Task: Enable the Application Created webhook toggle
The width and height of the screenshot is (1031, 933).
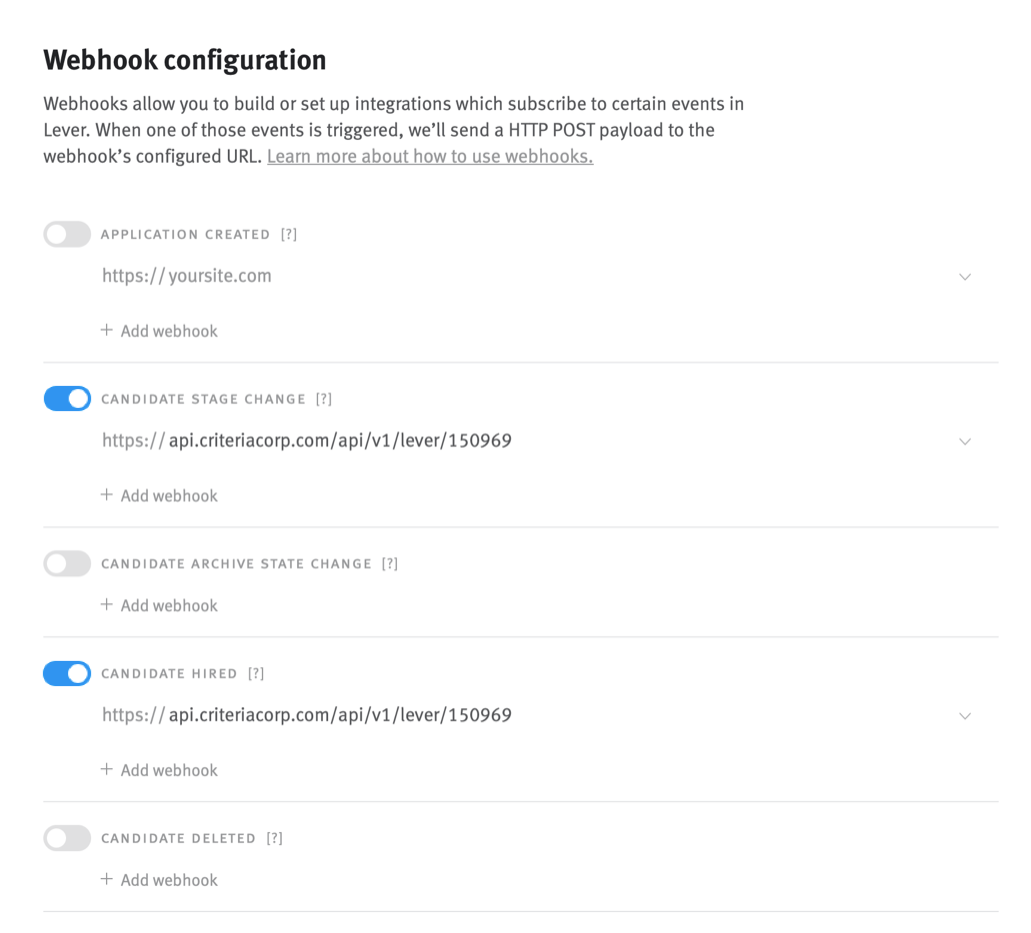Action: 66,234
